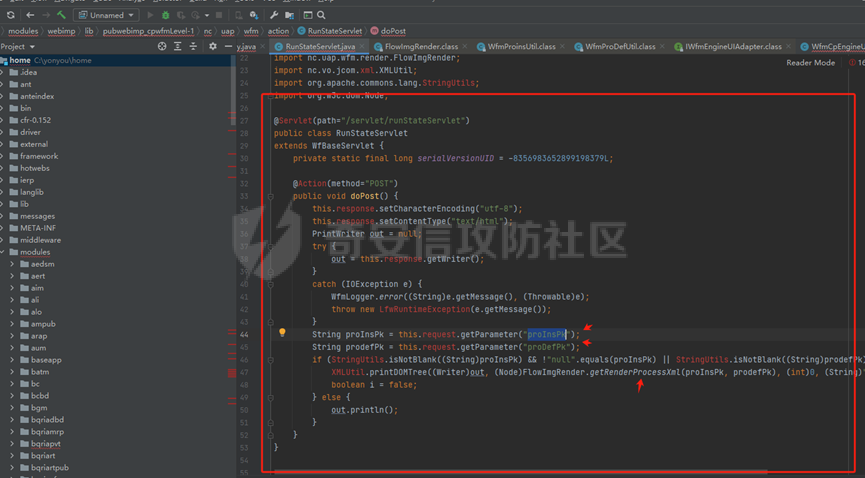
Task: Click the Sync/Reload icon in toolbar
Action: tap(10, 15)
